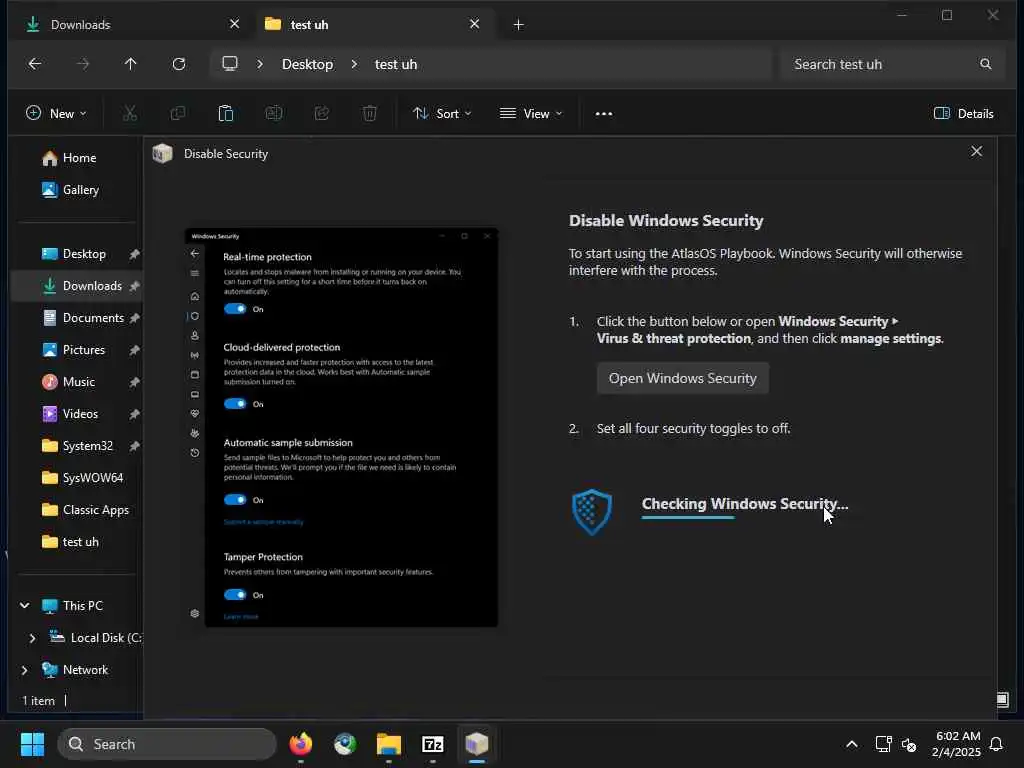Click the Forward navigation arrow
Viewport: 1024px width, 768px height.
click(x=83, y=64)
